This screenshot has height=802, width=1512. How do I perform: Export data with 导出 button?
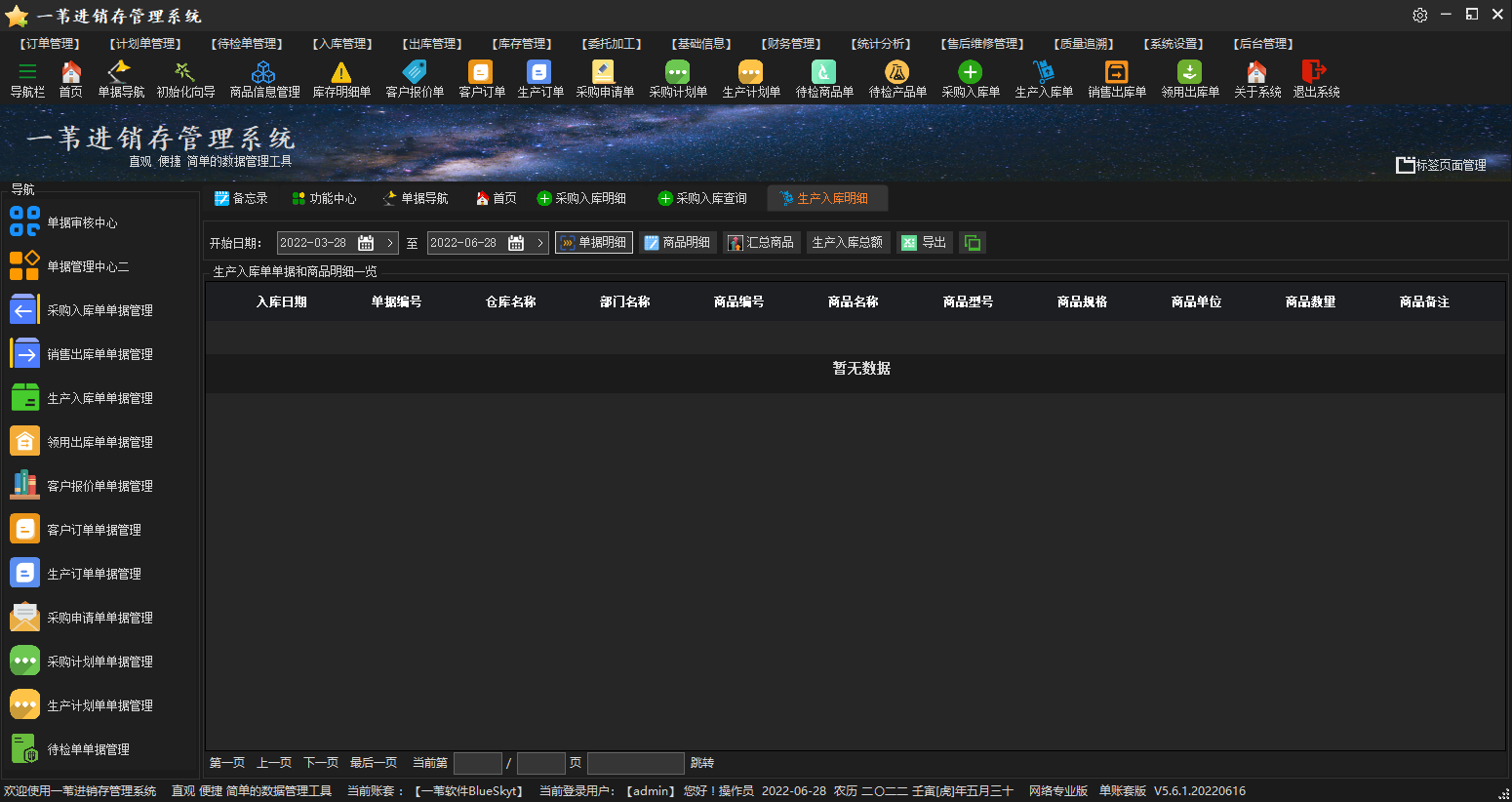coord(924,243)
